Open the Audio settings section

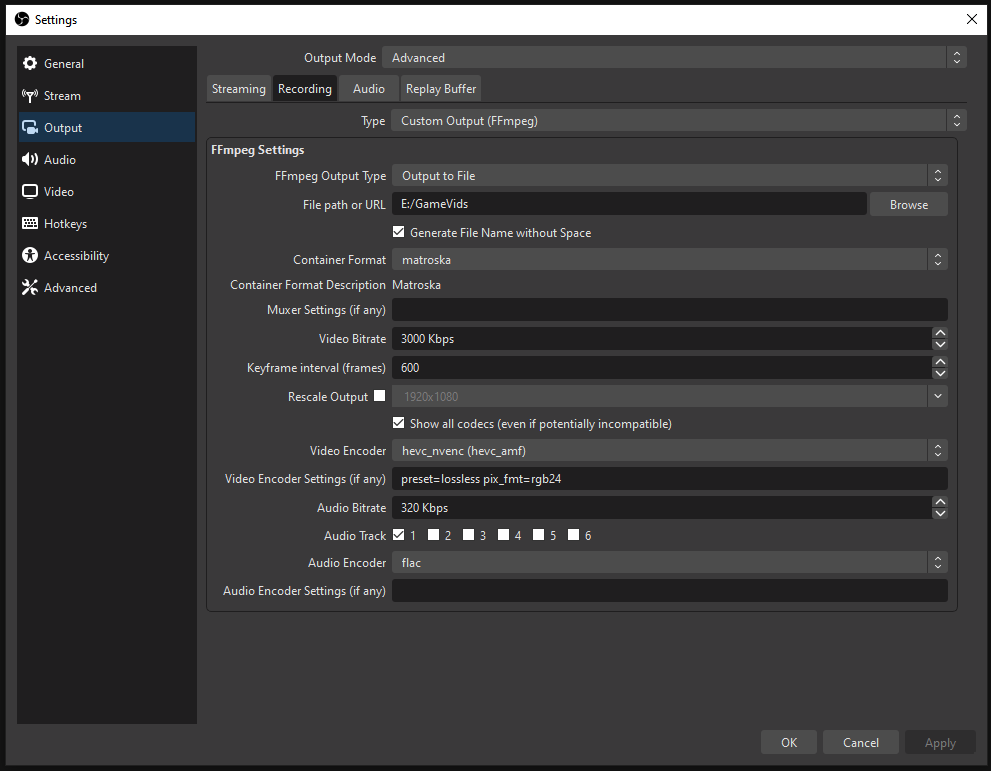[x=60, y=159]
